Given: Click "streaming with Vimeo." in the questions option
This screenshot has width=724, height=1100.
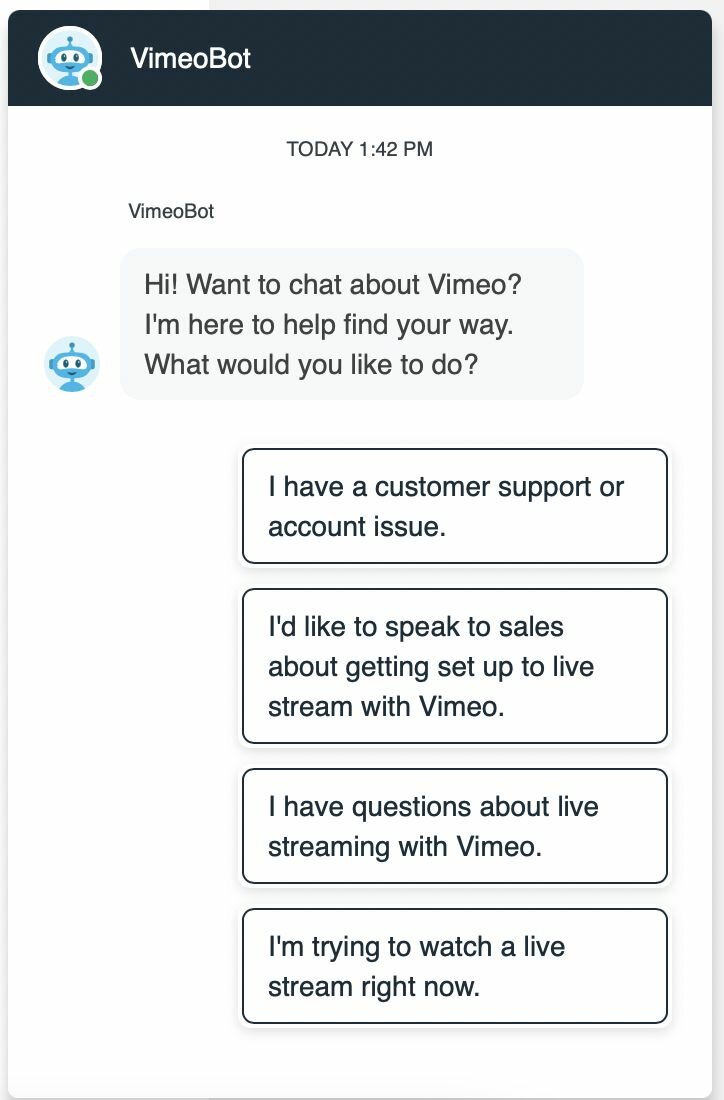Looking at the screenshot, I should tap(404, 847).
